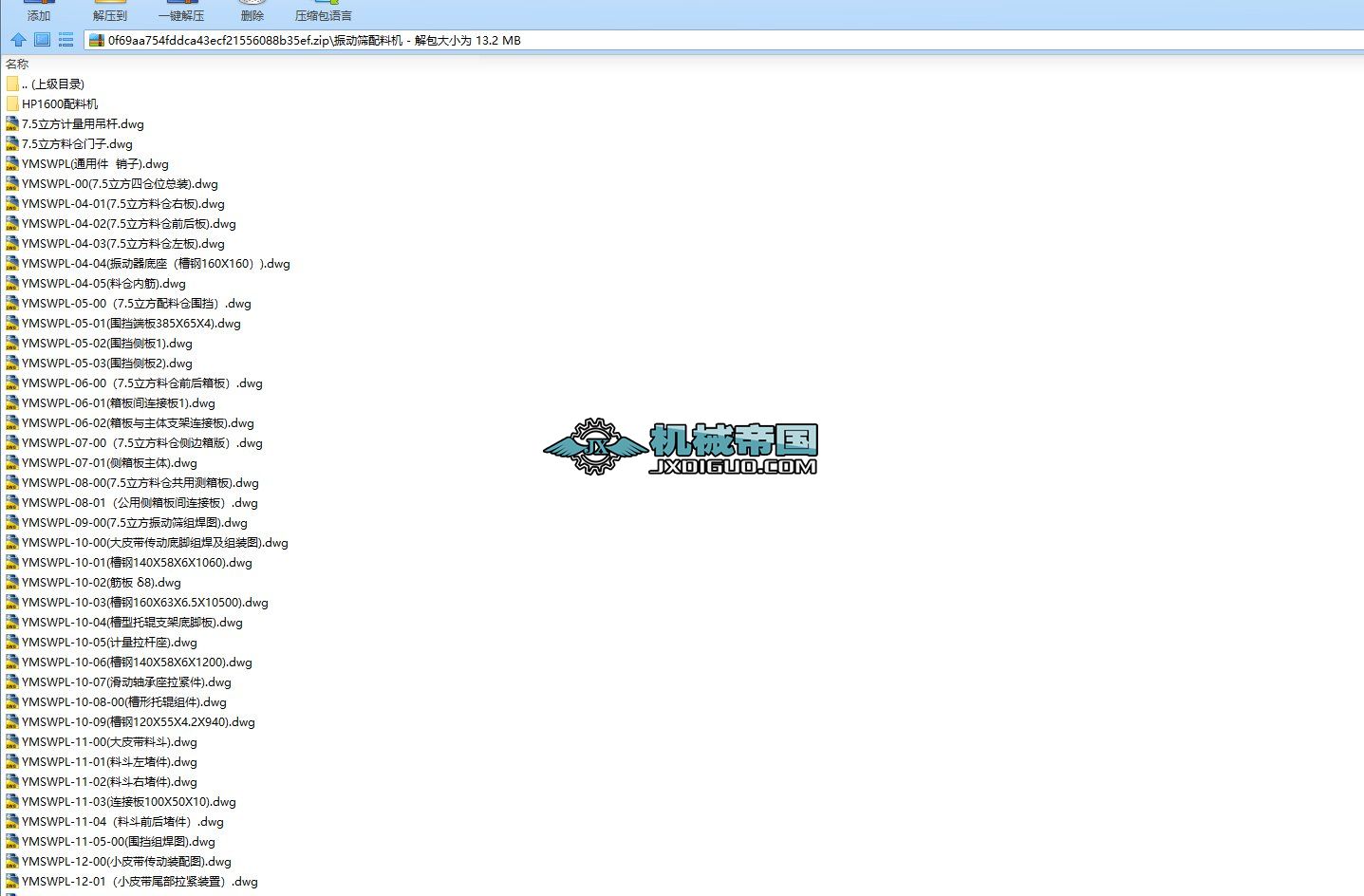Select file name YMSWPL-09-00(7.5立方振动筛组焊图).dwg

(135, 523)
